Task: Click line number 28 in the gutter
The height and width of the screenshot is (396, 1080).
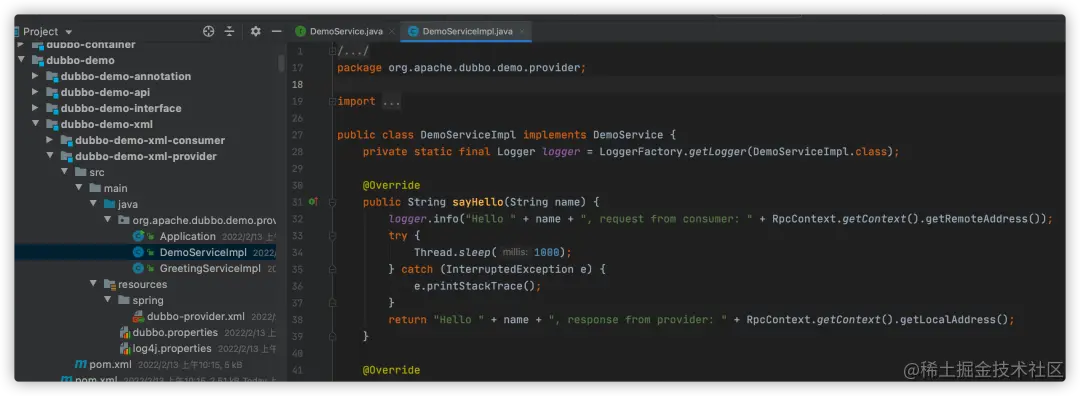Action: 298,152
